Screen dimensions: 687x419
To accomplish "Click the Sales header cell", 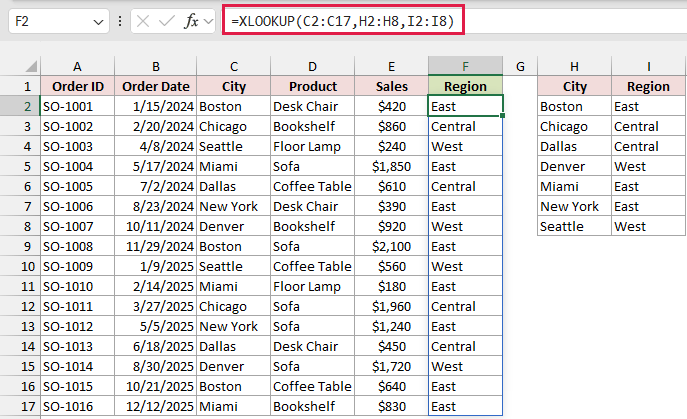I will 391,86.
